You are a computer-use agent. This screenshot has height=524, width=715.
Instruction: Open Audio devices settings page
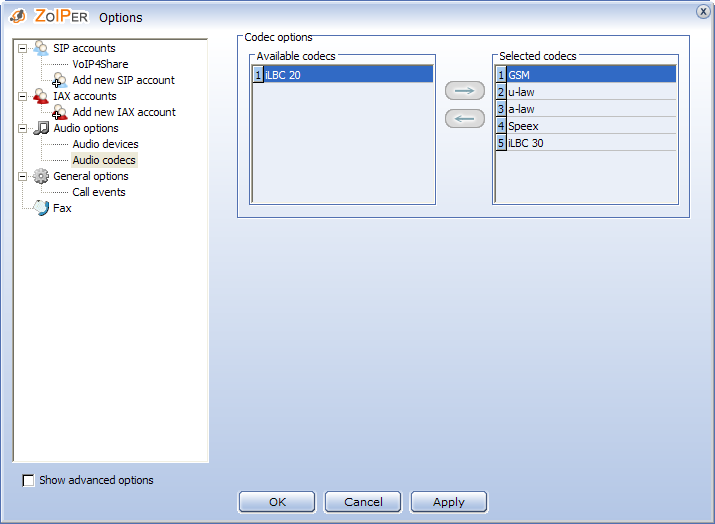(105, 144)
